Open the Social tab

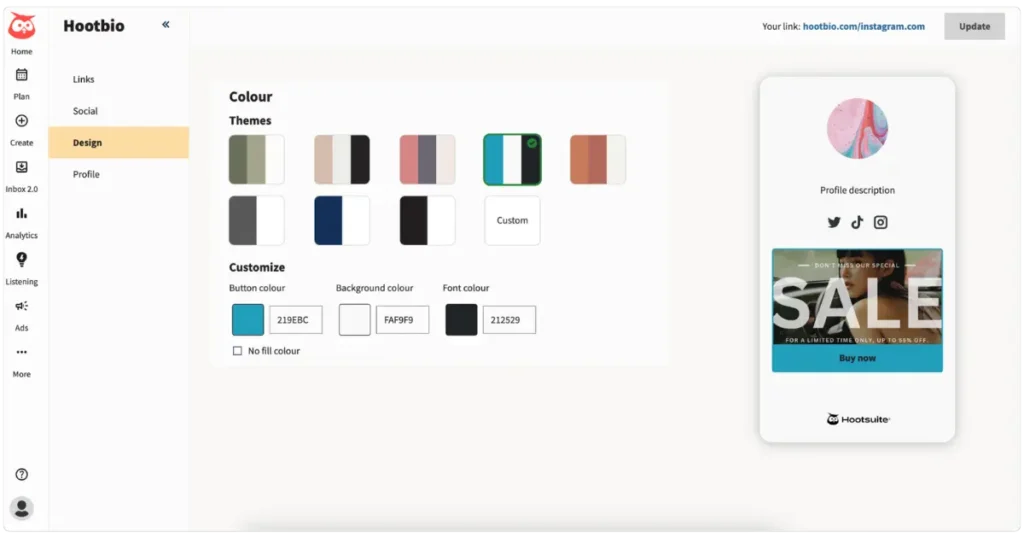(x=85, y=111)
